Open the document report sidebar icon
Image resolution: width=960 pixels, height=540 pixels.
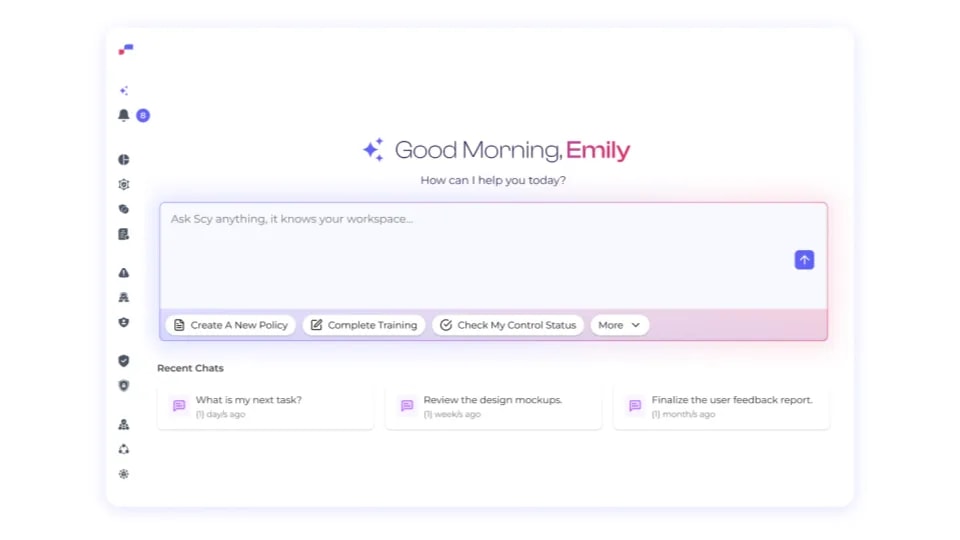(124, 234)
